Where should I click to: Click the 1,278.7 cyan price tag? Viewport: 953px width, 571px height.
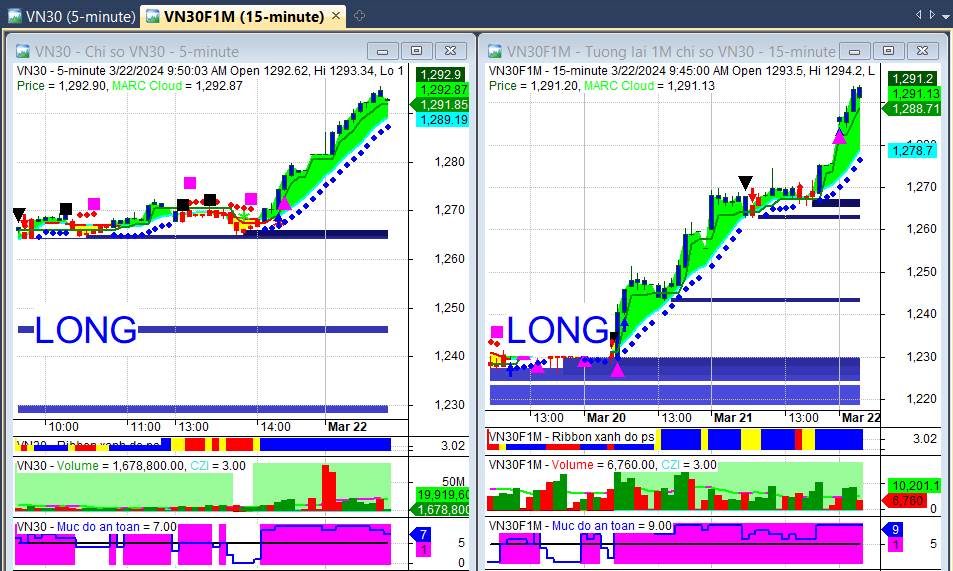point(913,150)
